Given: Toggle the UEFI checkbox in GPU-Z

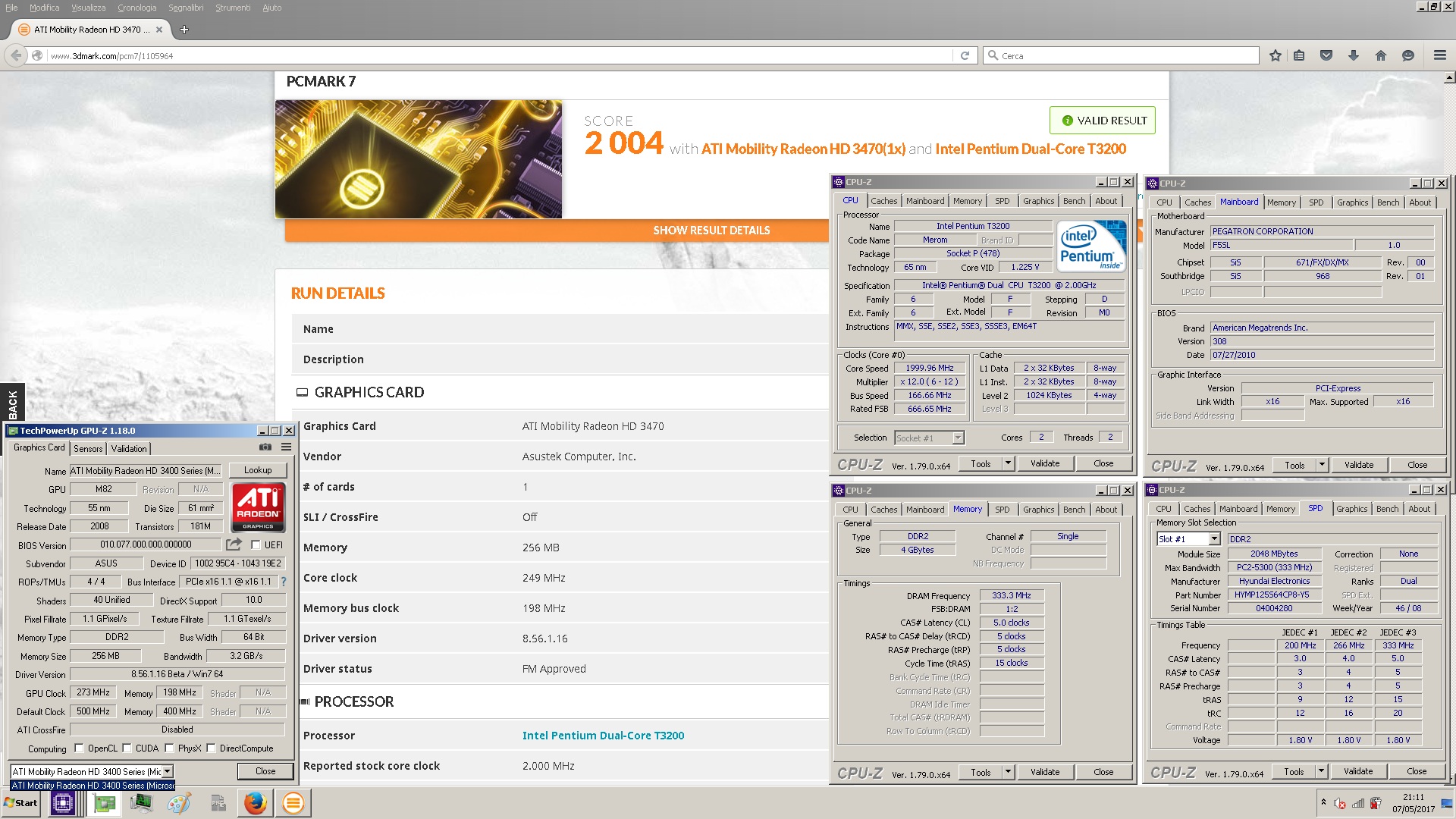Looking at the screenshot, I should (x=256, y=544).
